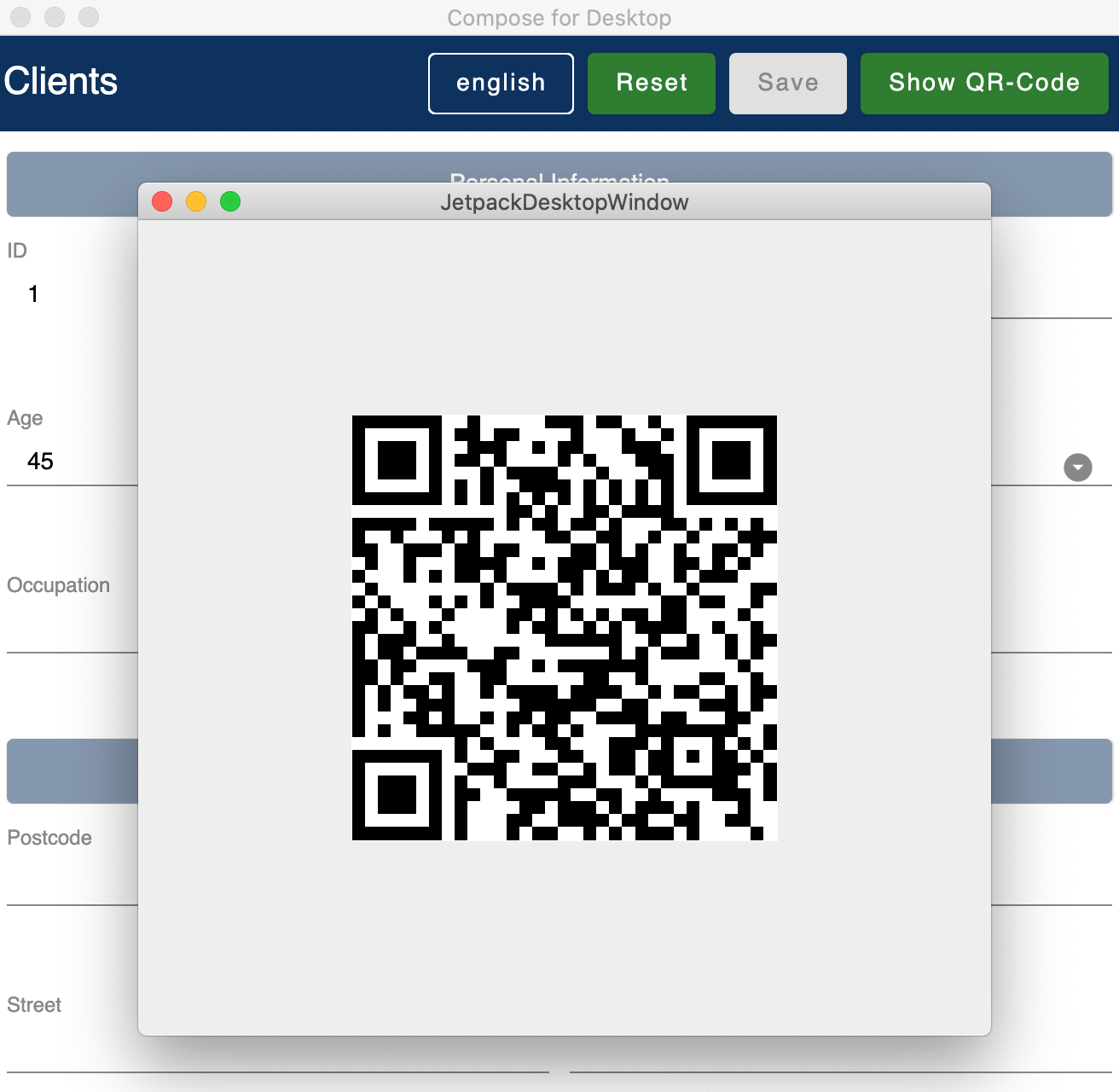Click the QR code image
This screenshot has width=1119, height=1092.
click(565, 628)
